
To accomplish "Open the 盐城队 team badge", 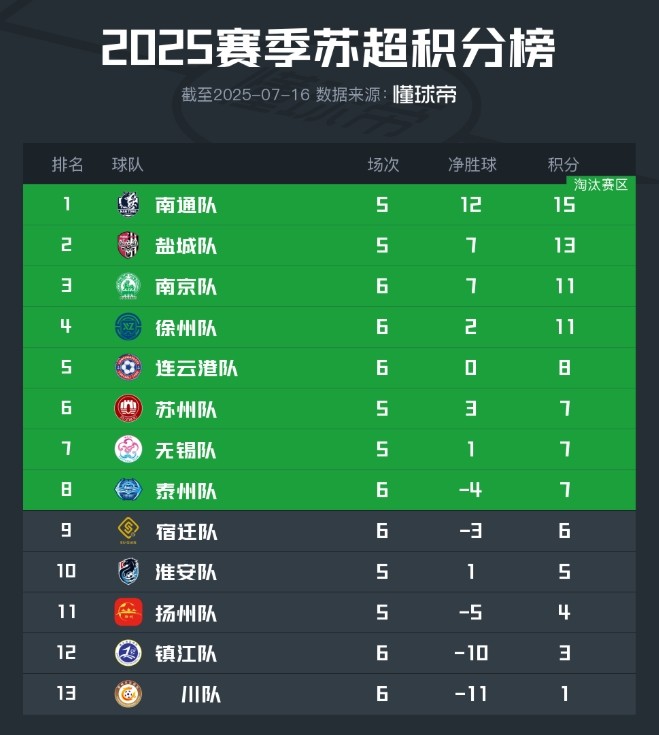I will [129, 246].
